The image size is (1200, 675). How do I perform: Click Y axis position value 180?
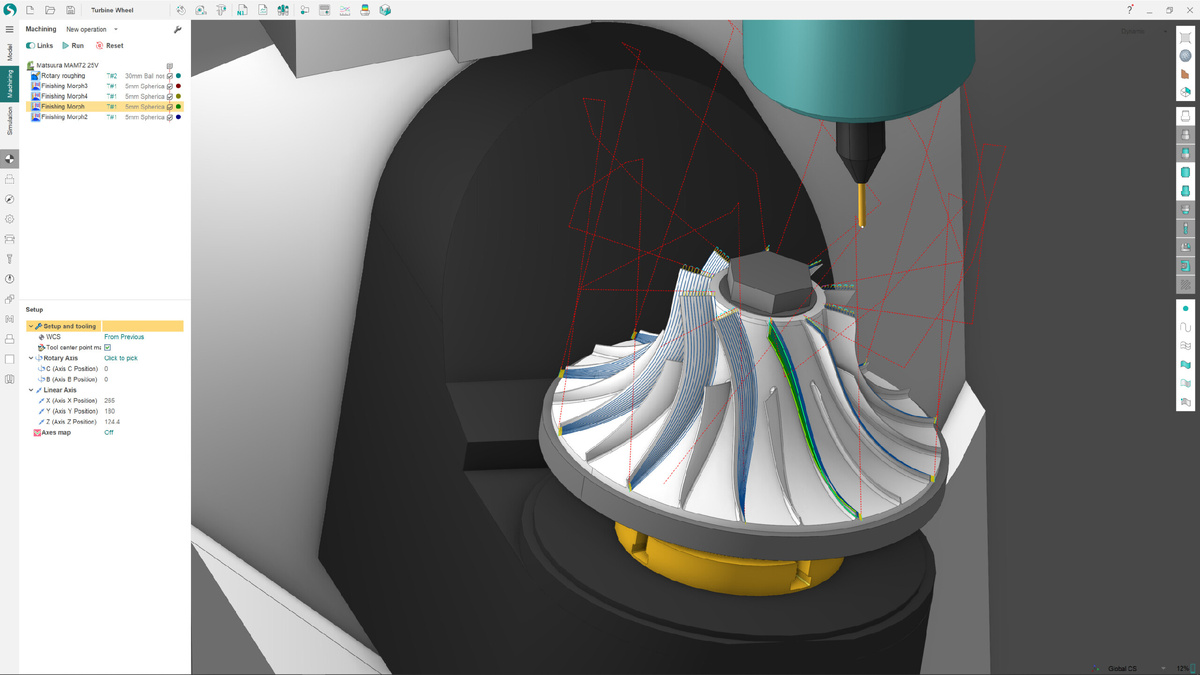tap(109, 411)
